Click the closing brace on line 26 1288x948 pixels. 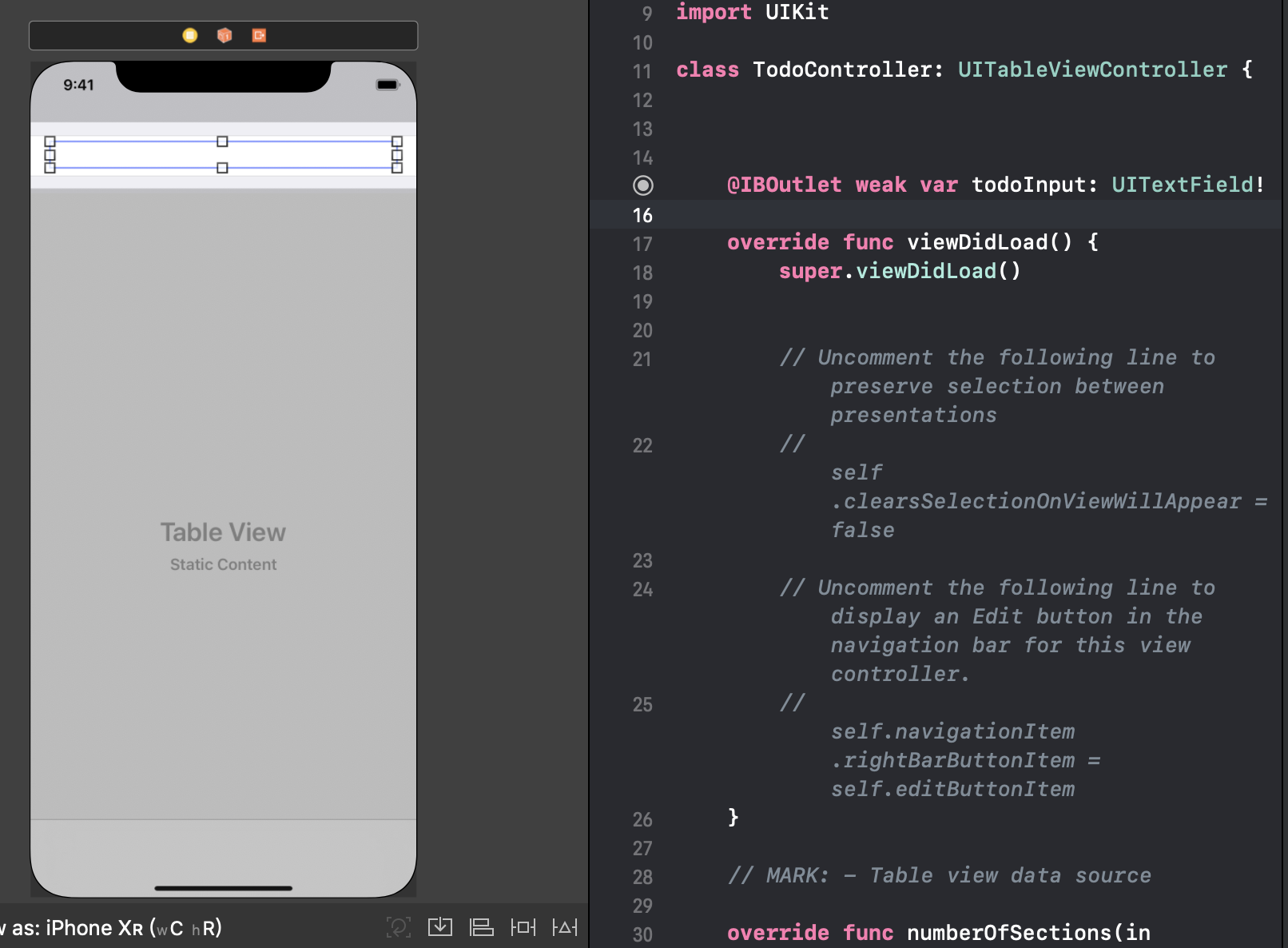tap(733, 817)
